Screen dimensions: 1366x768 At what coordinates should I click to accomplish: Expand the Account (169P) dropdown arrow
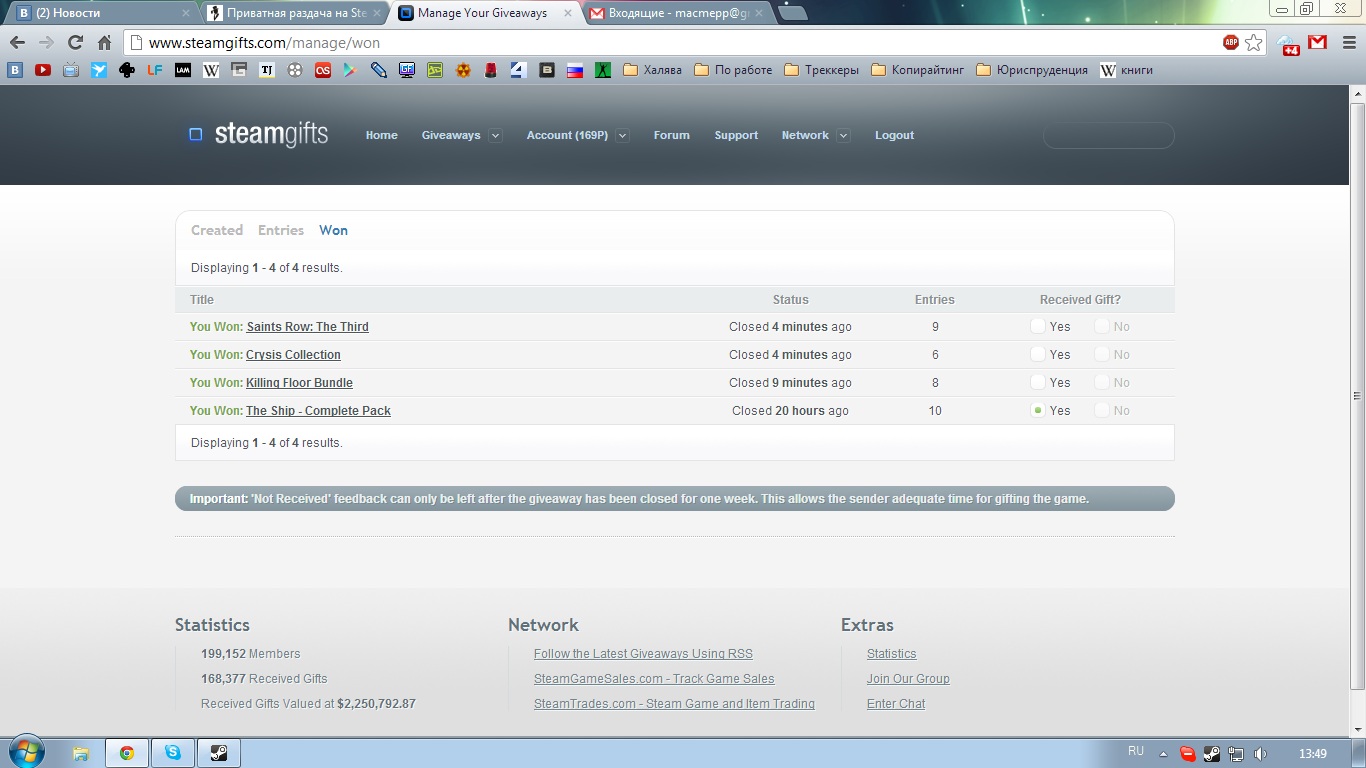click(622, 136)
